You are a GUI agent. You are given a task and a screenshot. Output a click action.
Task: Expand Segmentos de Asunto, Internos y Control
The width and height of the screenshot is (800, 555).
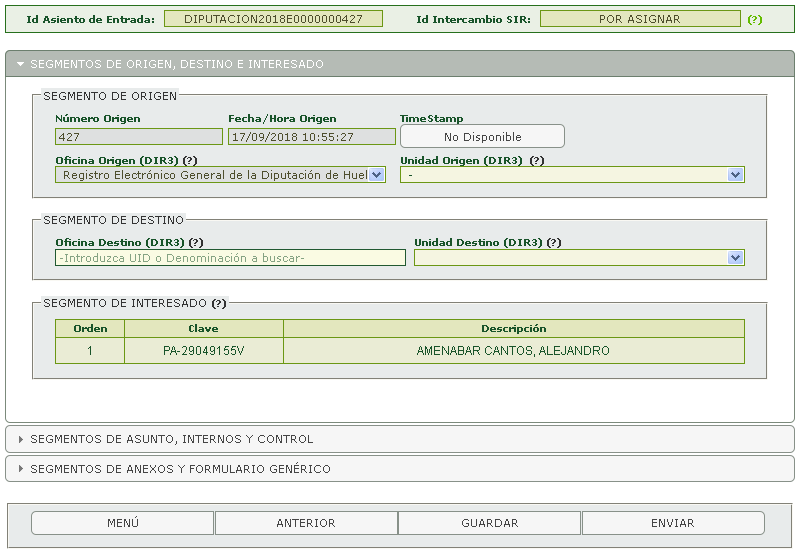400,439
